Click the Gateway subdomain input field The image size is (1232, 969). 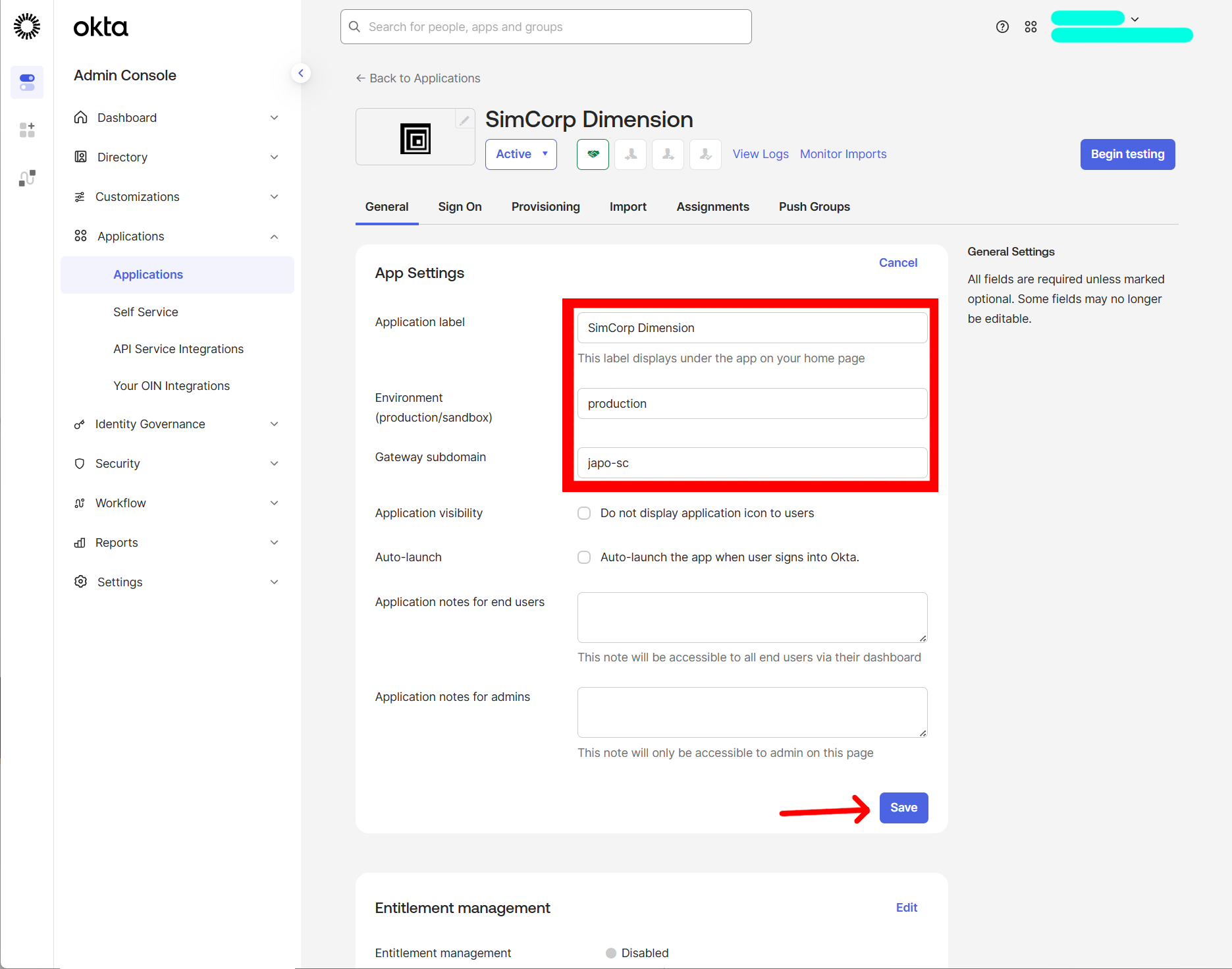(752, 463)
